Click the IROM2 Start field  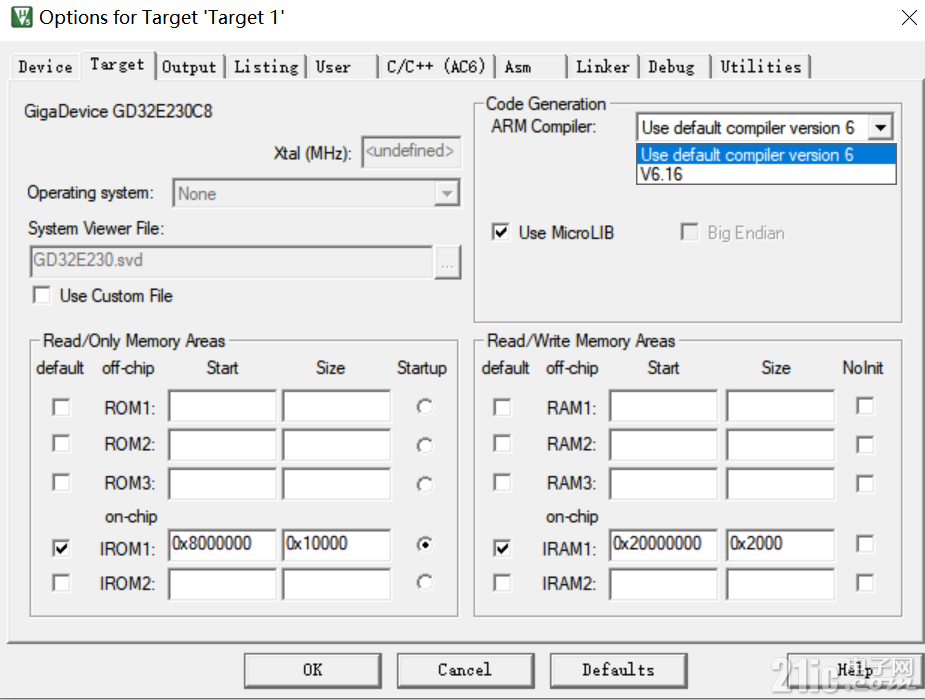point(222,584)
